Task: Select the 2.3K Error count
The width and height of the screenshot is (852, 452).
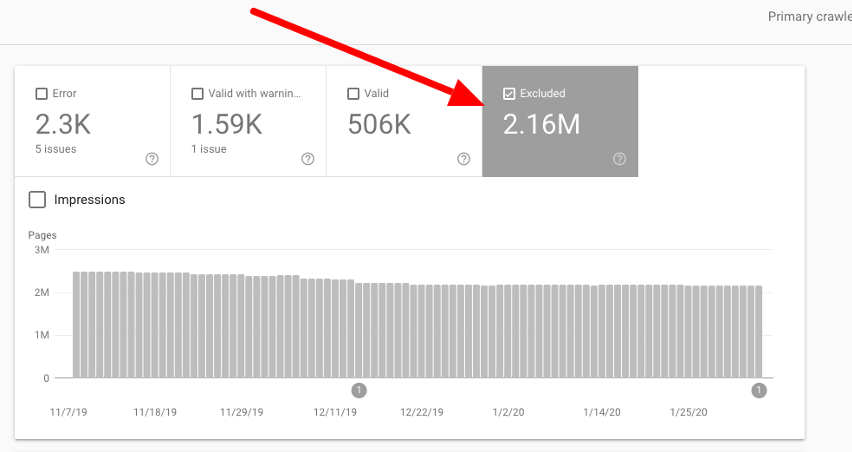Action: click(64, 124)
